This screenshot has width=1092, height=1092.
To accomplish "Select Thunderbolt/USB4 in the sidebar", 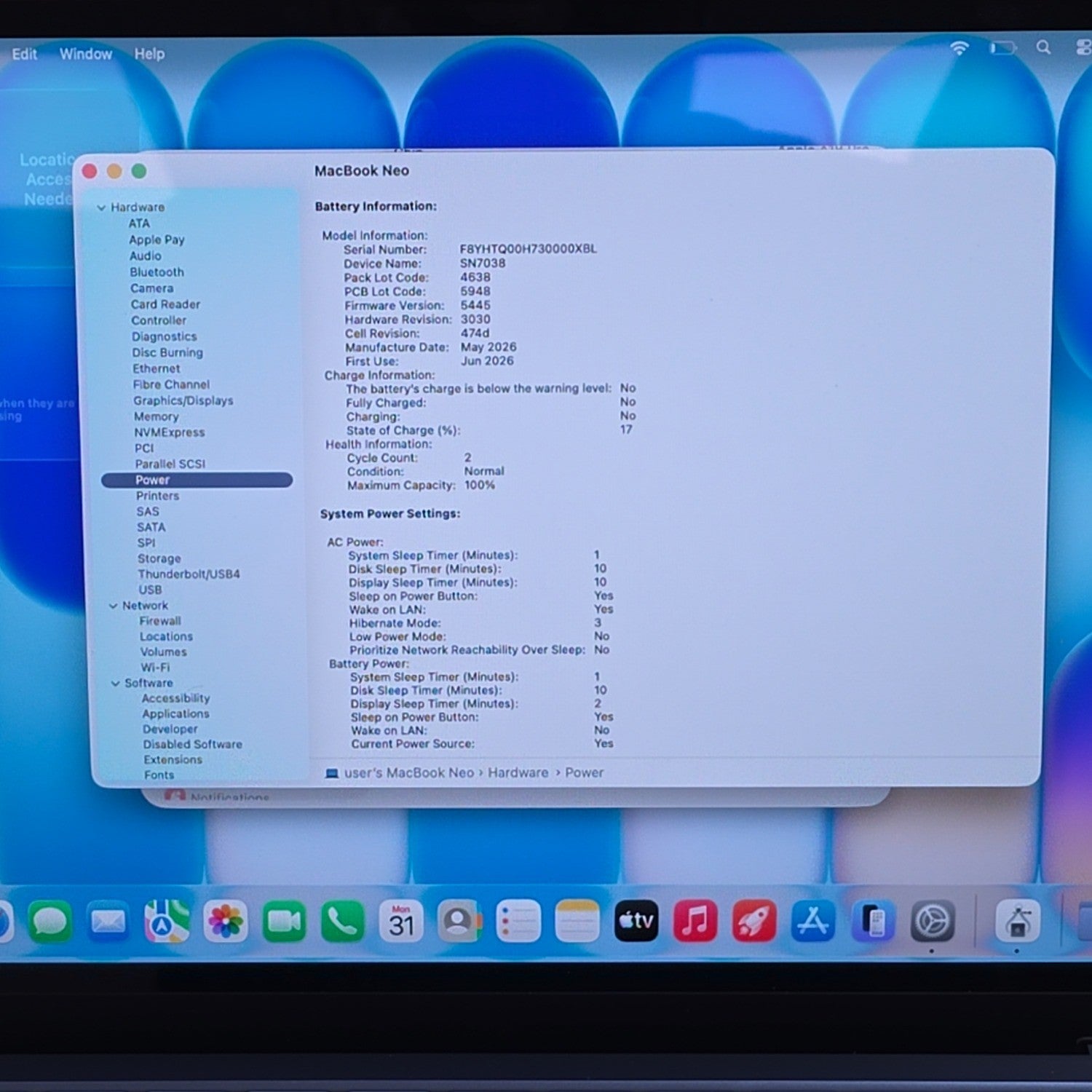I will pyautogui.click(x=189, y=574).
